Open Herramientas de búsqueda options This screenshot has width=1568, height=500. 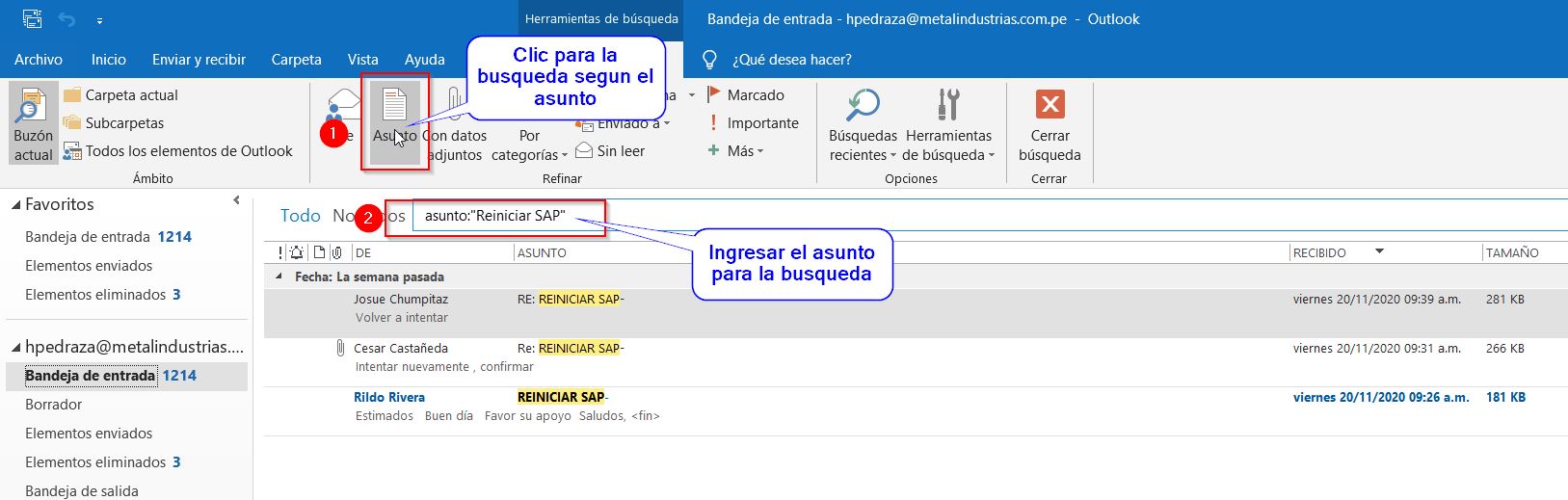(948, 125)
